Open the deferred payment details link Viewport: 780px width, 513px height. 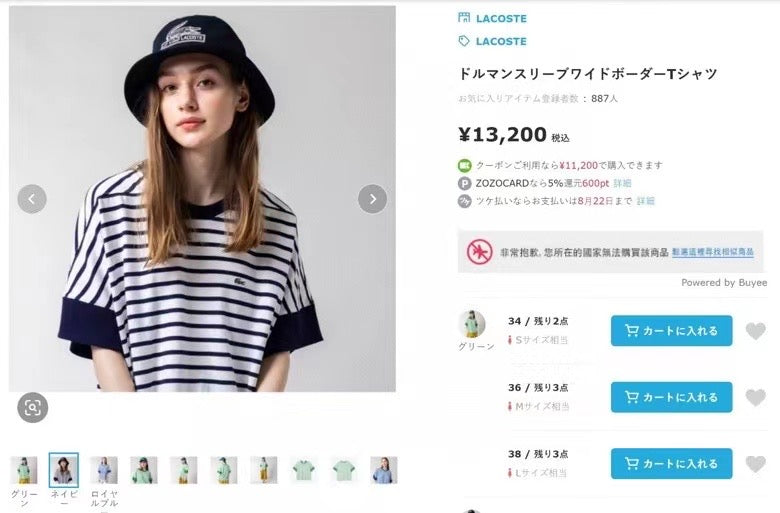[646, 201]
